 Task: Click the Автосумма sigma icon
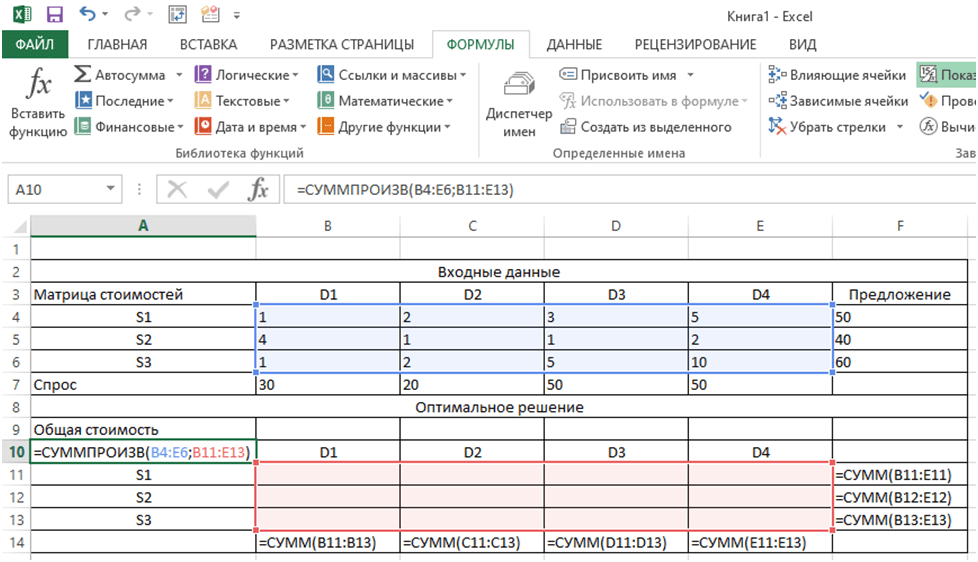pyautogui.click(x=82, y=74)
